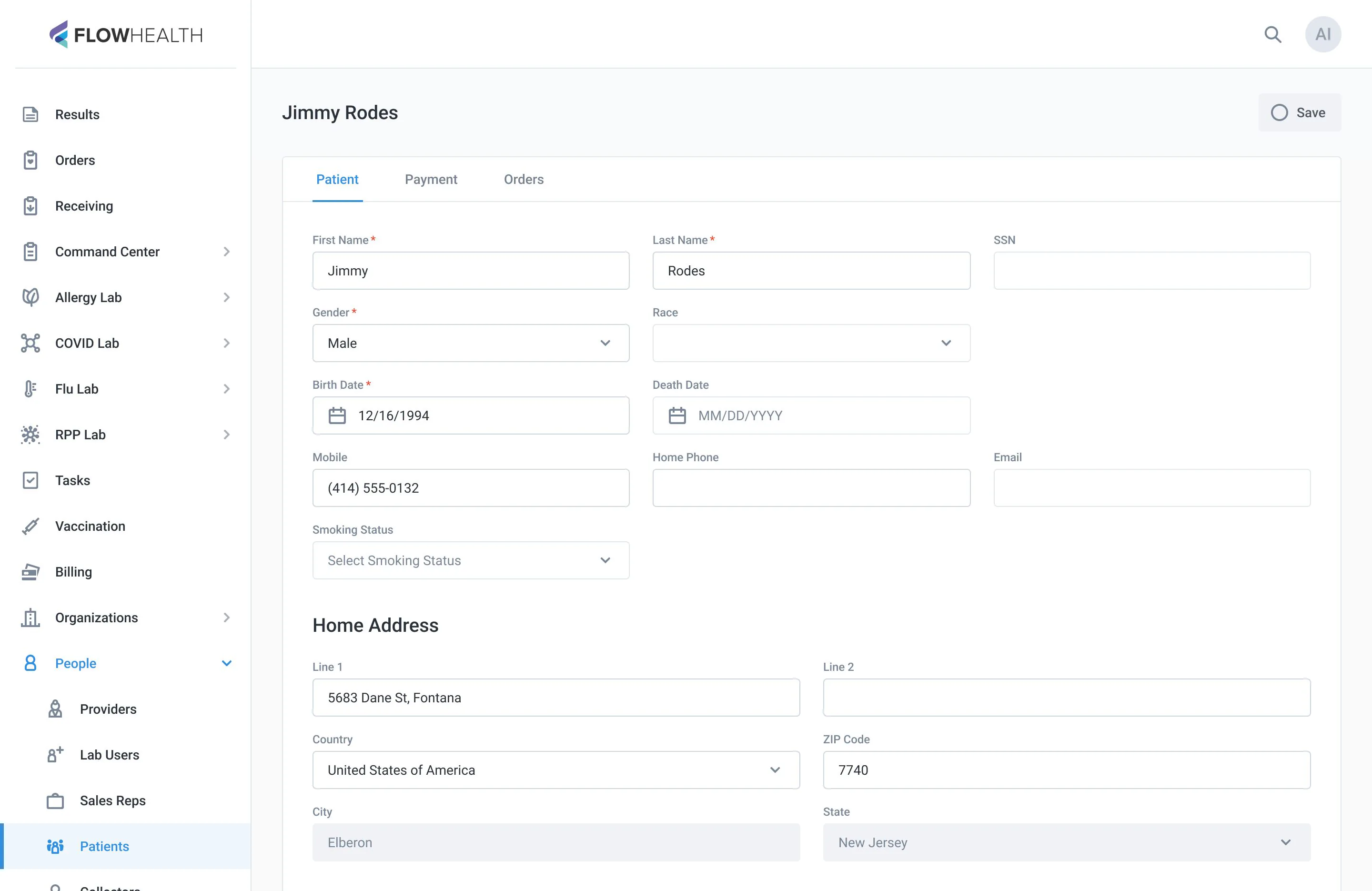The width and height of the screenshot is (1372, 891).
Task: Open the Gender dropdown showing Male
Action: pos(470,343)
